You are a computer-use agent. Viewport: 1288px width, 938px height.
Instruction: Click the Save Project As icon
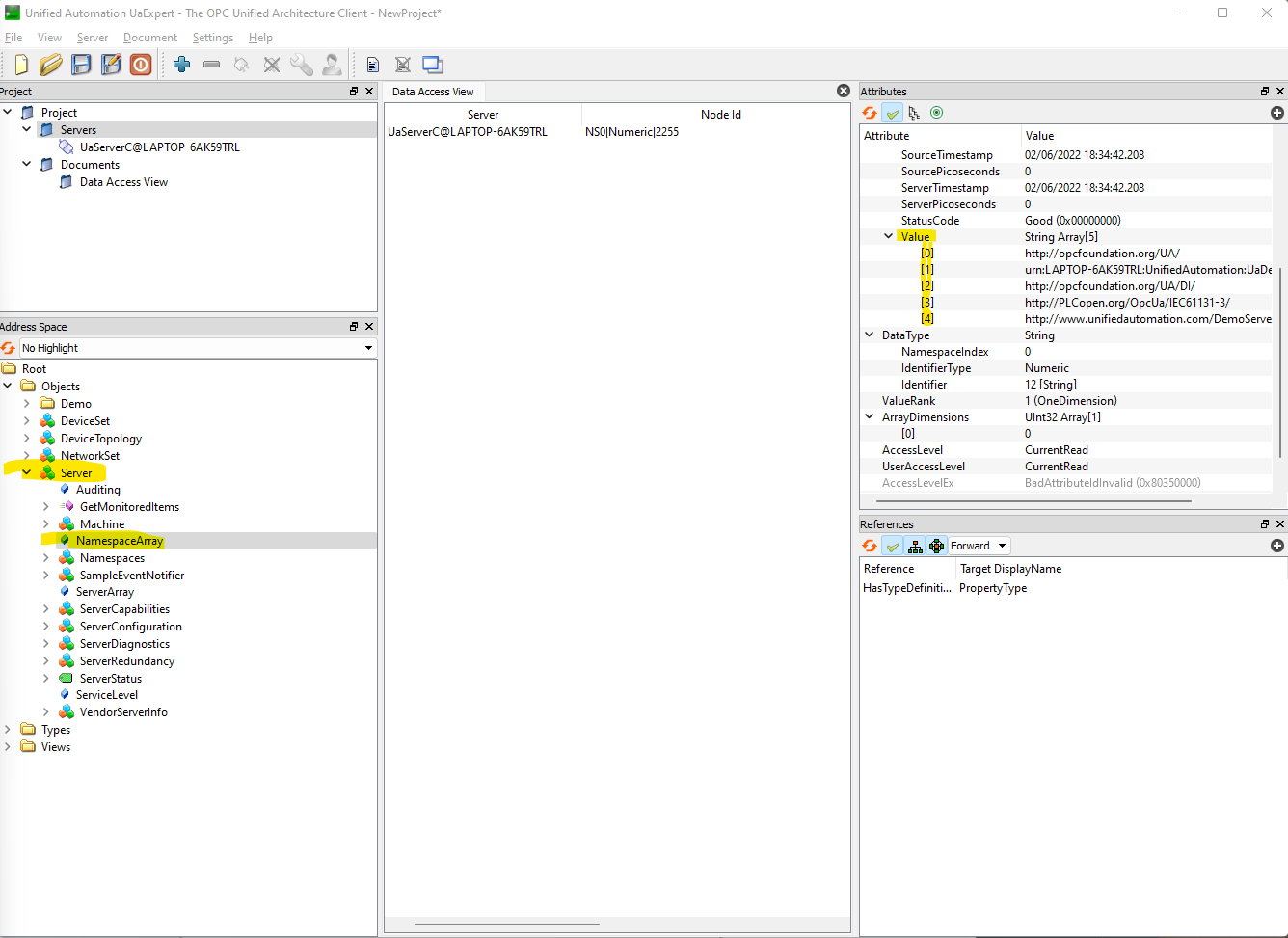pos(109,65)
